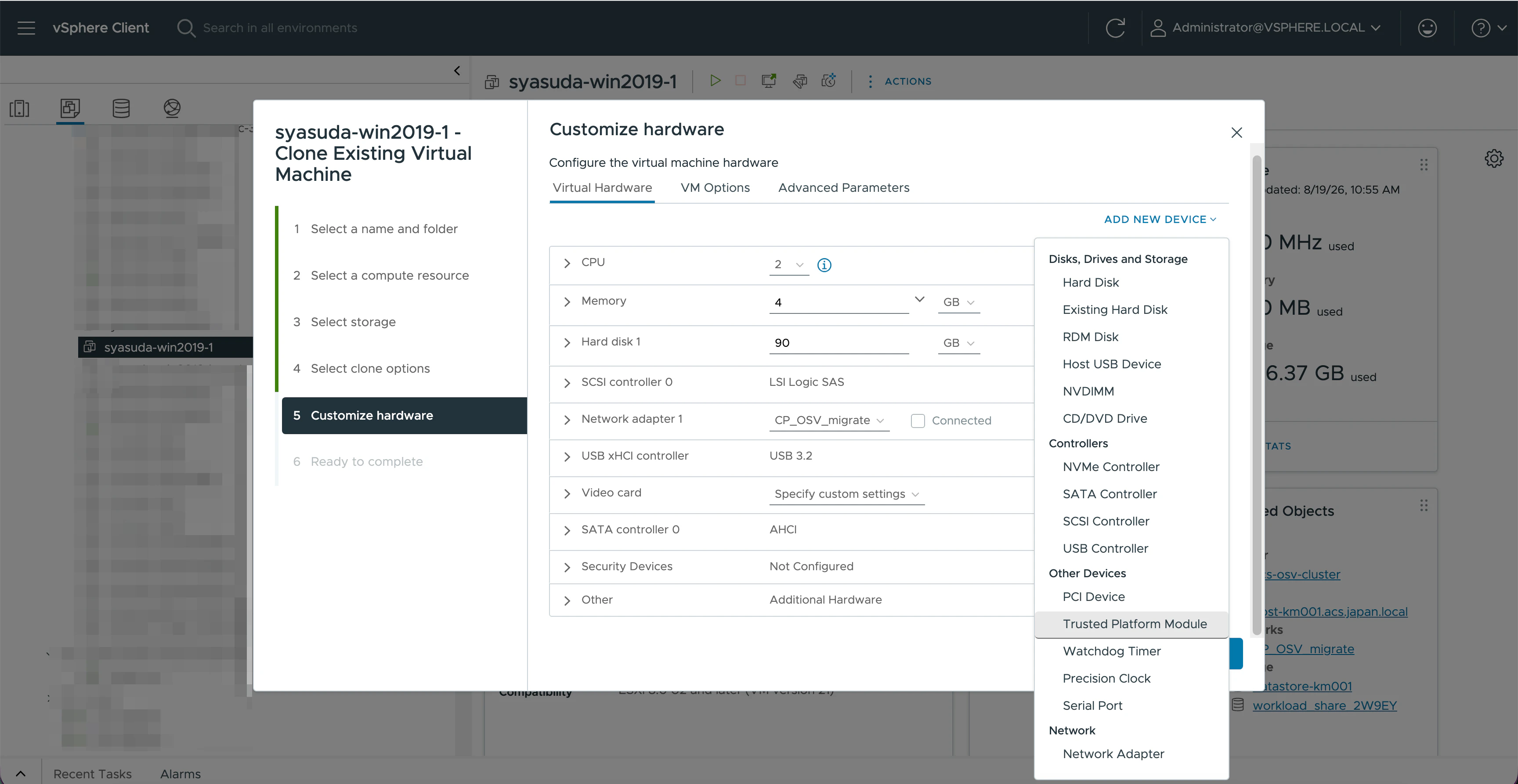Select Trusted Platform Module from the menu
Image resolution: width=1518 pixels, height=784 pixels.
point(1131,624)
